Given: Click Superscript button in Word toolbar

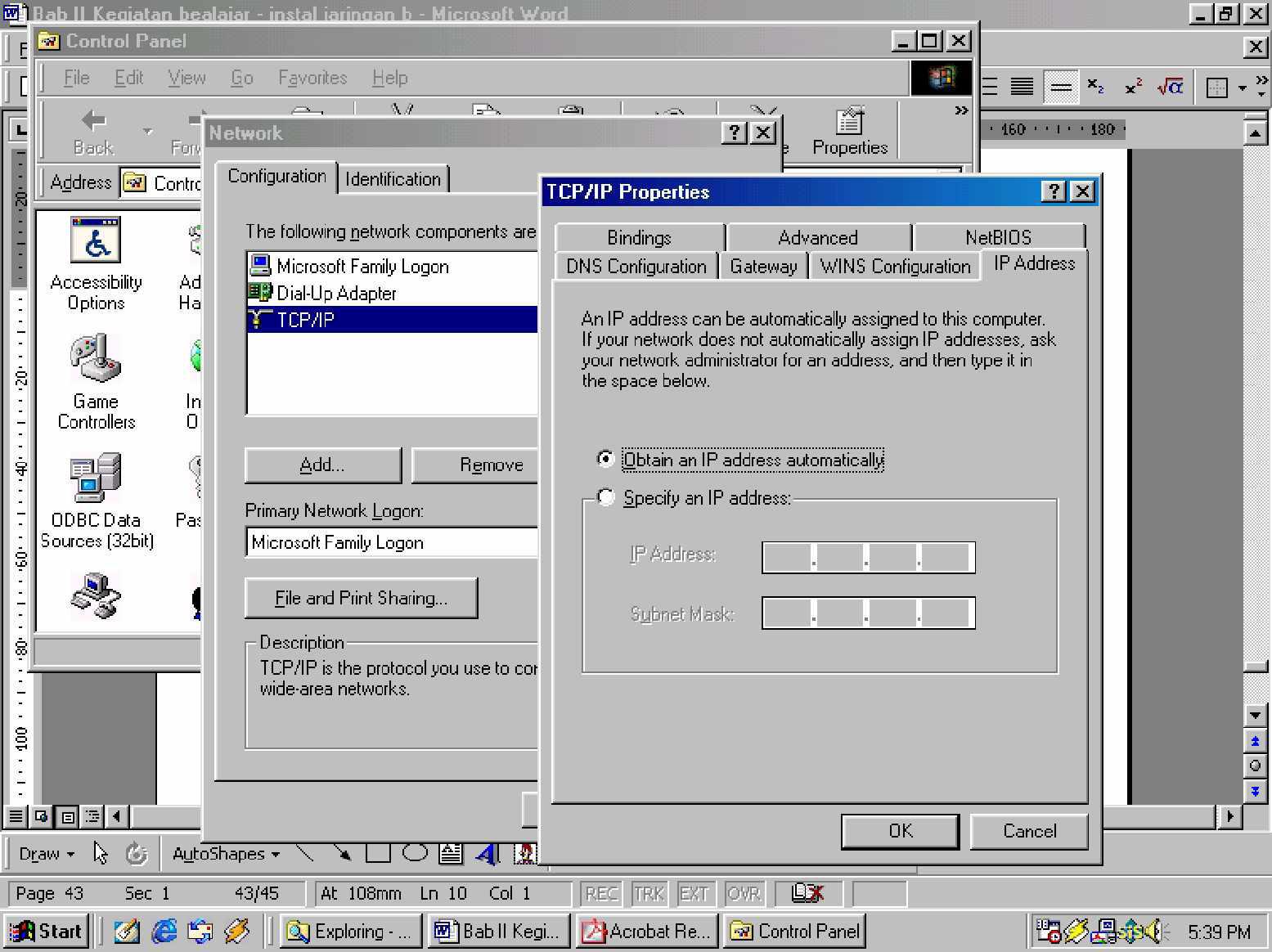Looking at the screenshot, I should click(x=1133, y=86).
